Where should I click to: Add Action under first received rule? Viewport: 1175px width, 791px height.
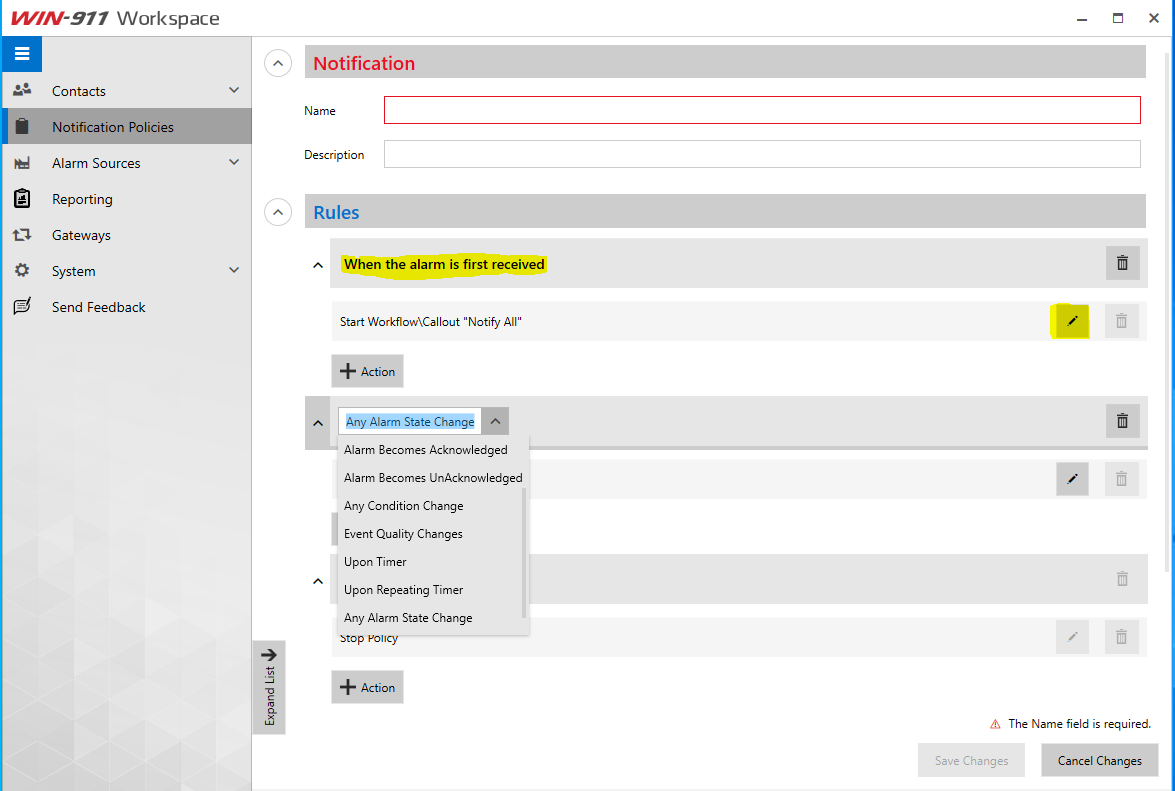(367, 371)
